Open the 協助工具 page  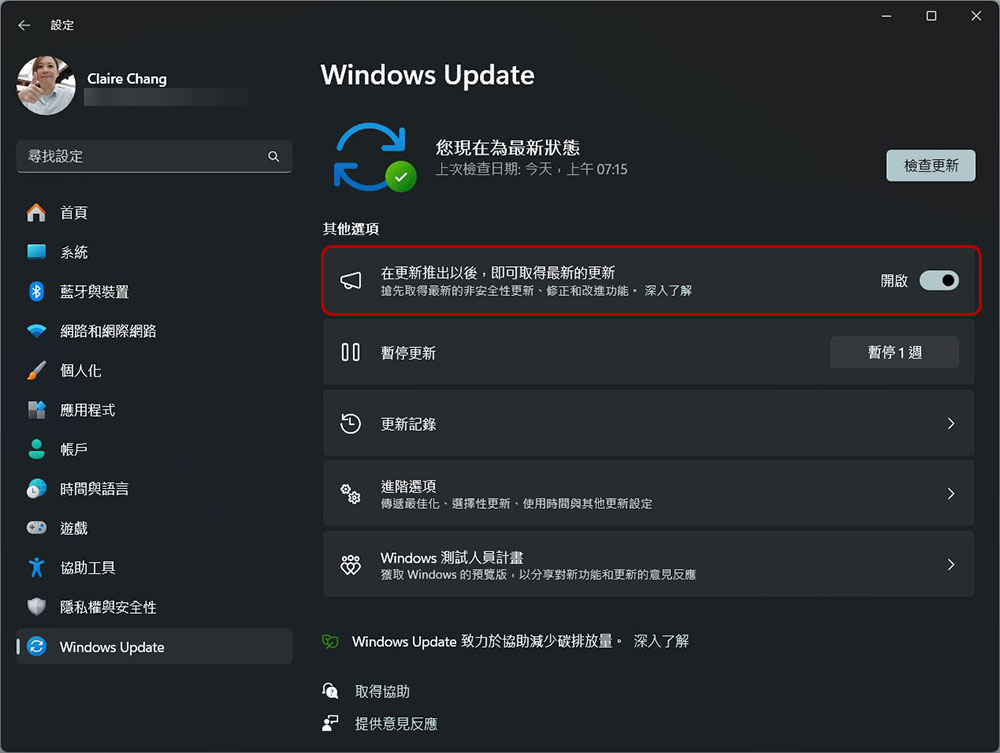[x=154, y=567]
